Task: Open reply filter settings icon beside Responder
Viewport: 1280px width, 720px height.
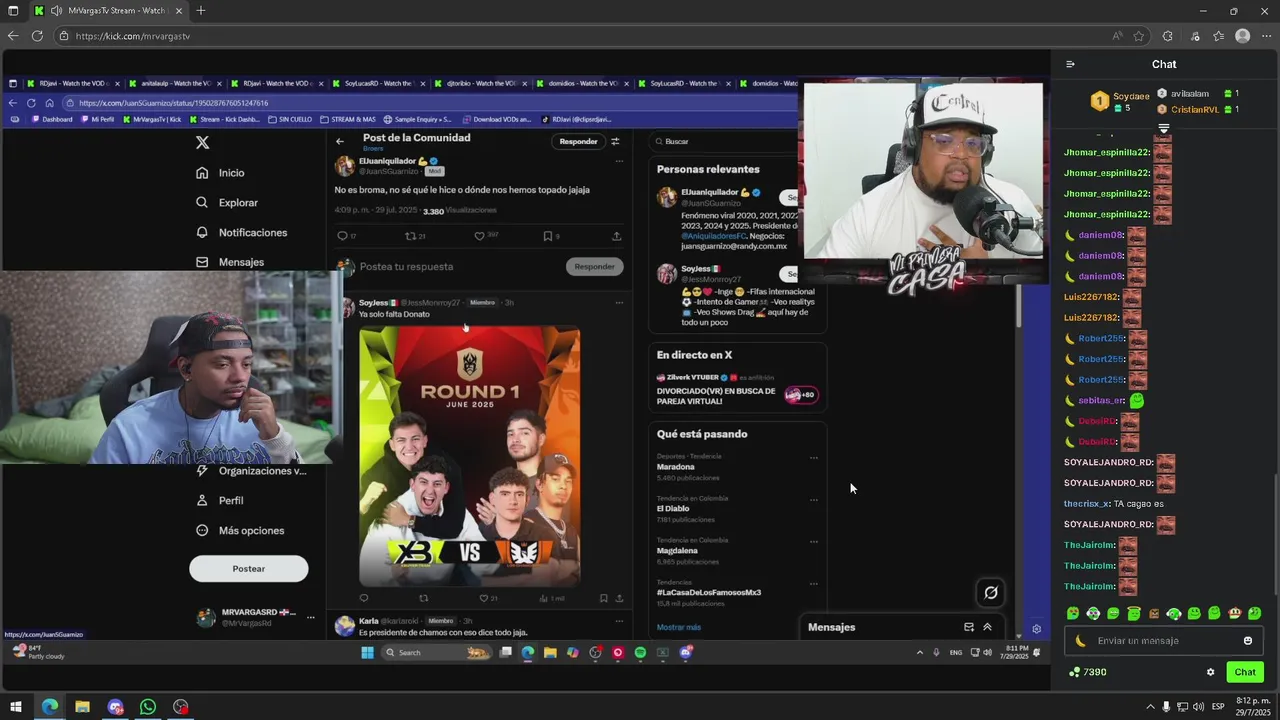Action: coord(615,142)
